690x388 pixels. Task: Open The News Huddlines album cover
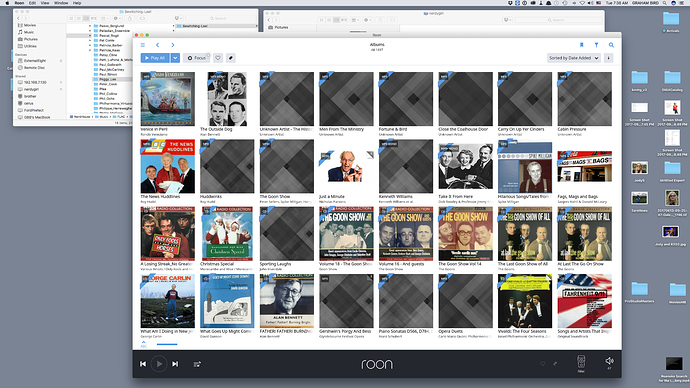(168, 166)
